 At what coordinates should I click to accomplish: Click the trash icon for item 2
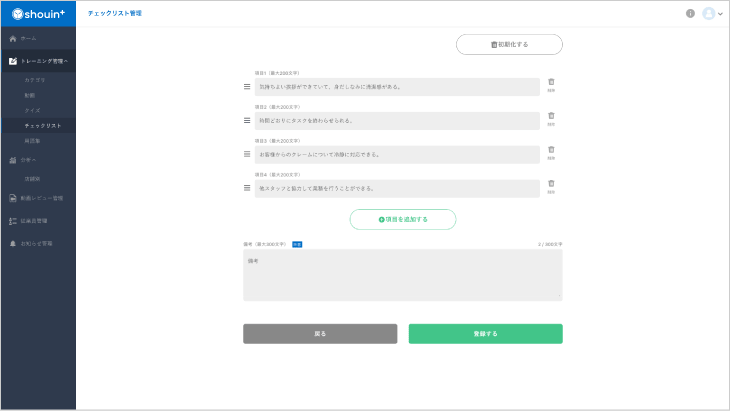pos(551,116)
